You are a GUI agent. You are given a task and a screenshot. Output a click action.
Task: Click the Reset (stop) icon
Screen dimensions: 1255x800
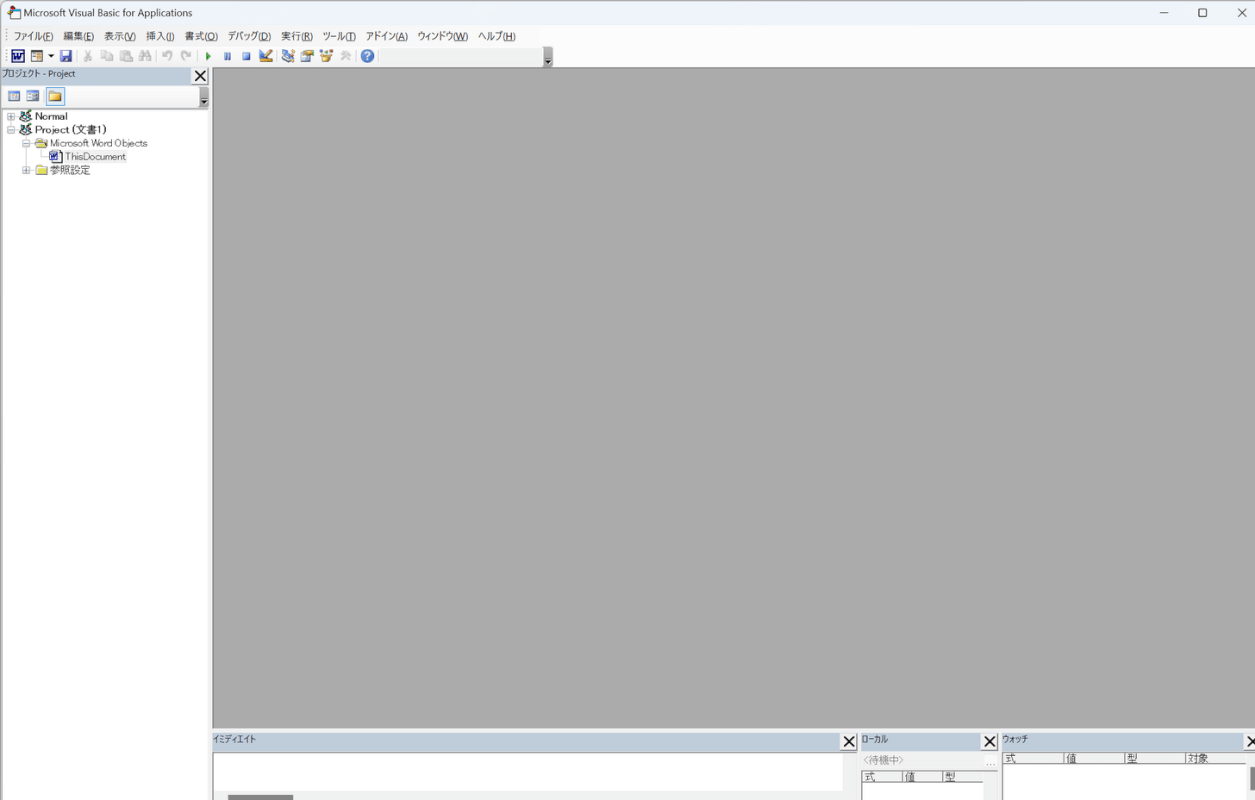pyautogui.click(x=246, y=56)
